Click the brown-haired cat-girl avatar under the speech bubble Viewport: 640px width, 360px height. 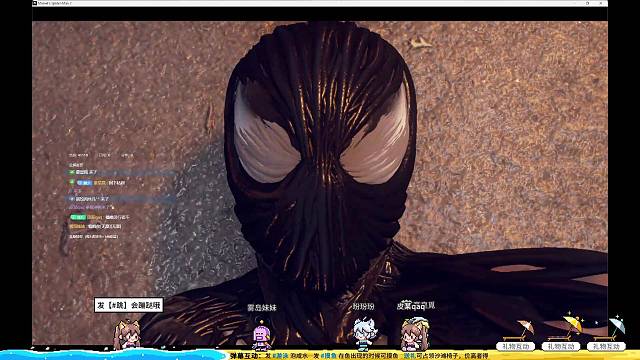[x=127, y=335]
